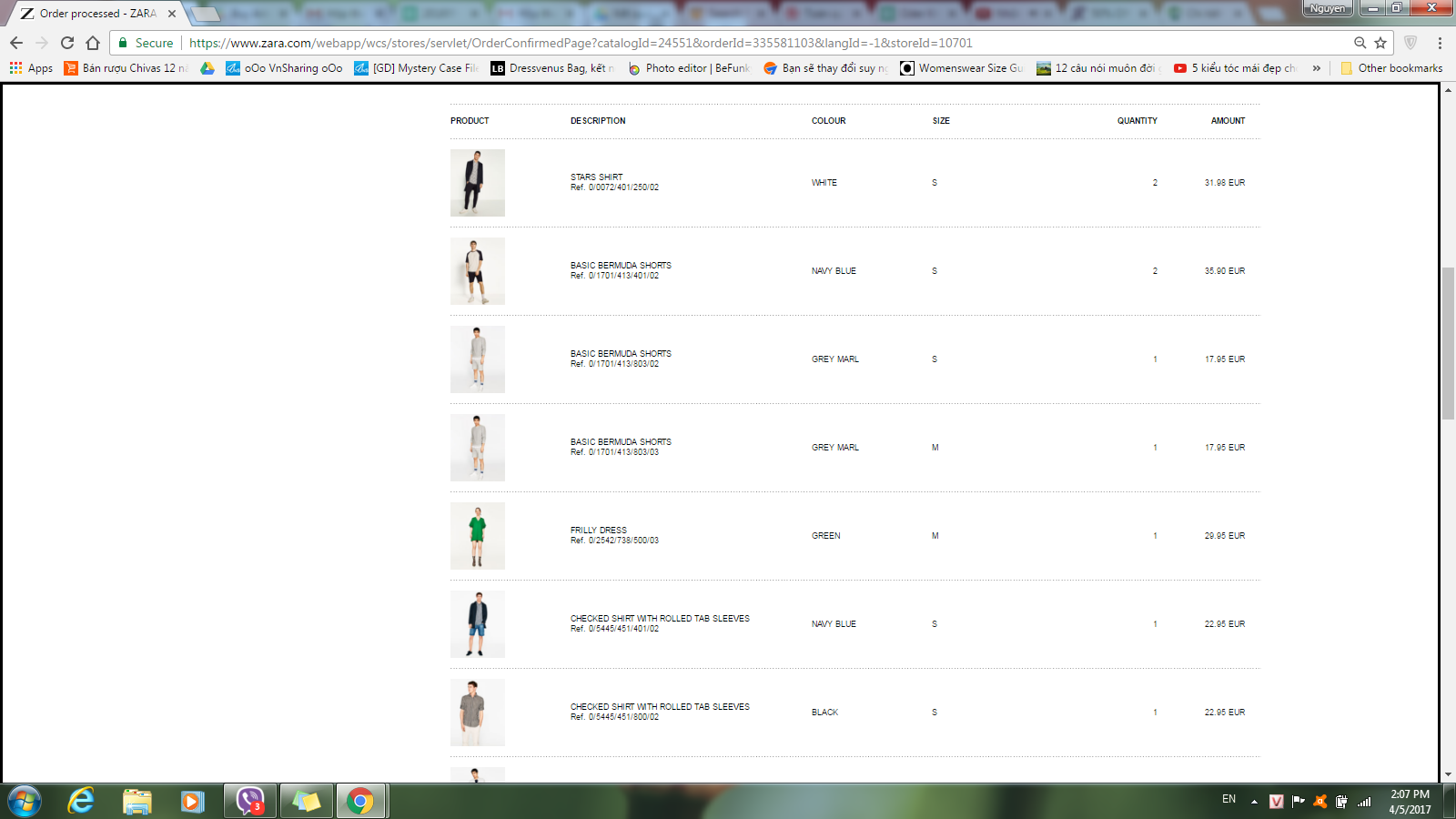Screen dimensions: 1456x819
Task: Open the Womenswear Size Guide bookmark
Action: tap(962, 68)
